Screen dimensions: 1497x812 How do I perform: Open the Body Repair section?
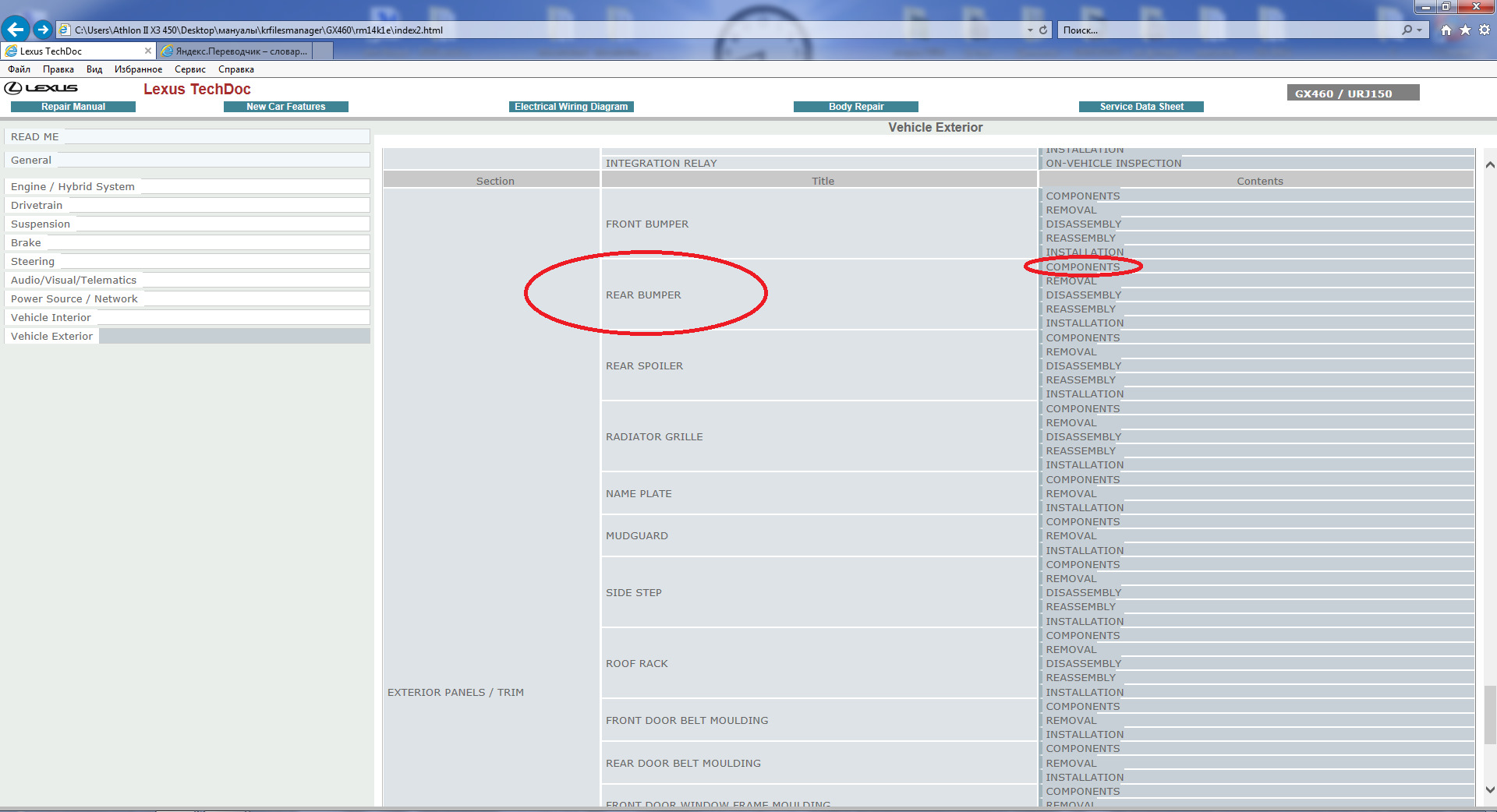click(x=856, y=107)
